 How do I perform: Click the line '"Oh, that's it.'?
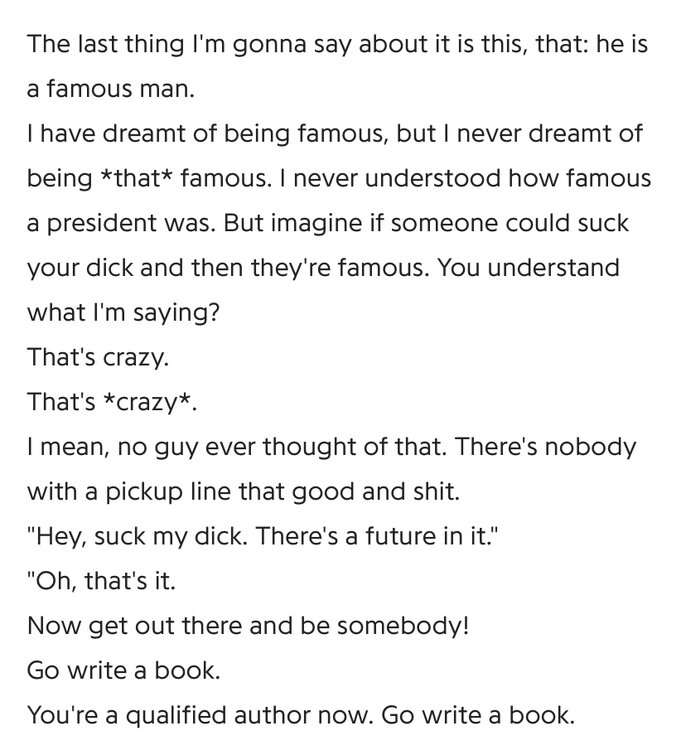pos(101,581)
